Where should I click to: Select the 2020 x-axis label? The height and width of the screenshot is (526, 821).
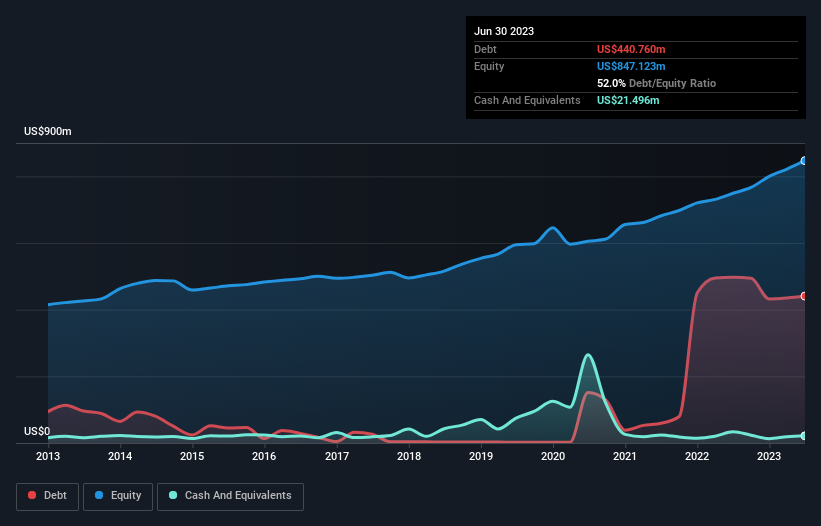pyautogui.click(x=553, y=456)
